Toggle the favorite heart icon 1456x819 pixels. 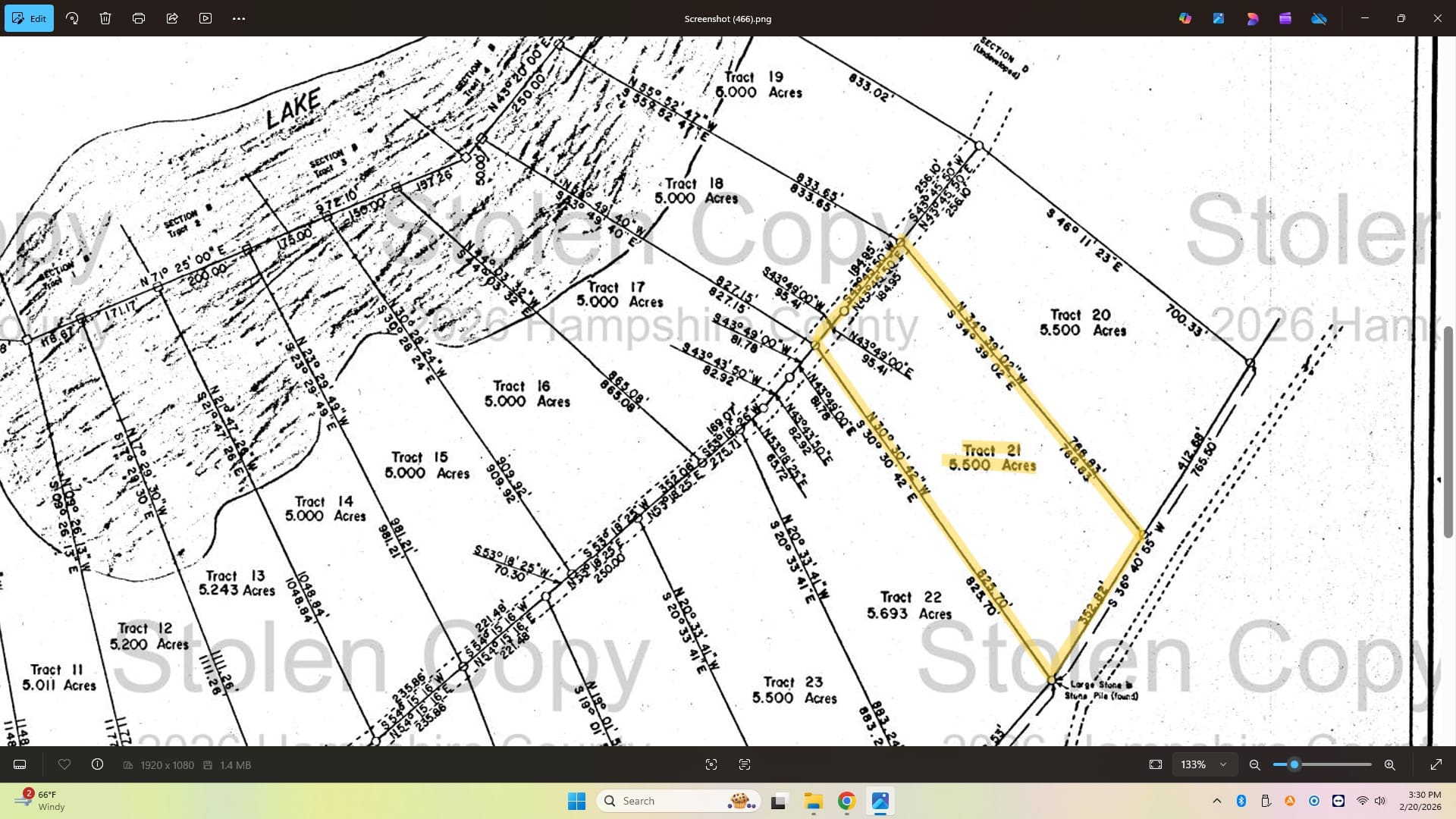pyautogui.click(x=64, y=764)
